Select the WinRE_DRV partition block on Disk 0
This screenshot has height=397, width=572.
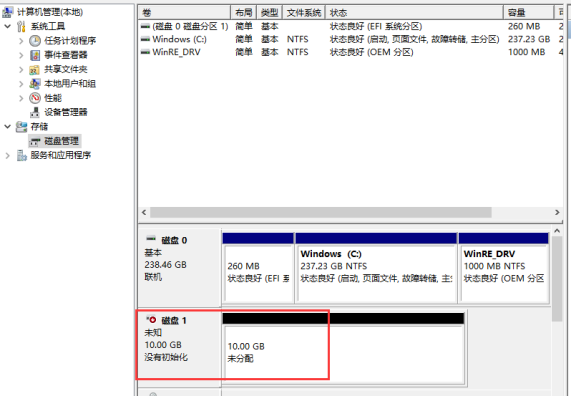[x=503, y=268]
